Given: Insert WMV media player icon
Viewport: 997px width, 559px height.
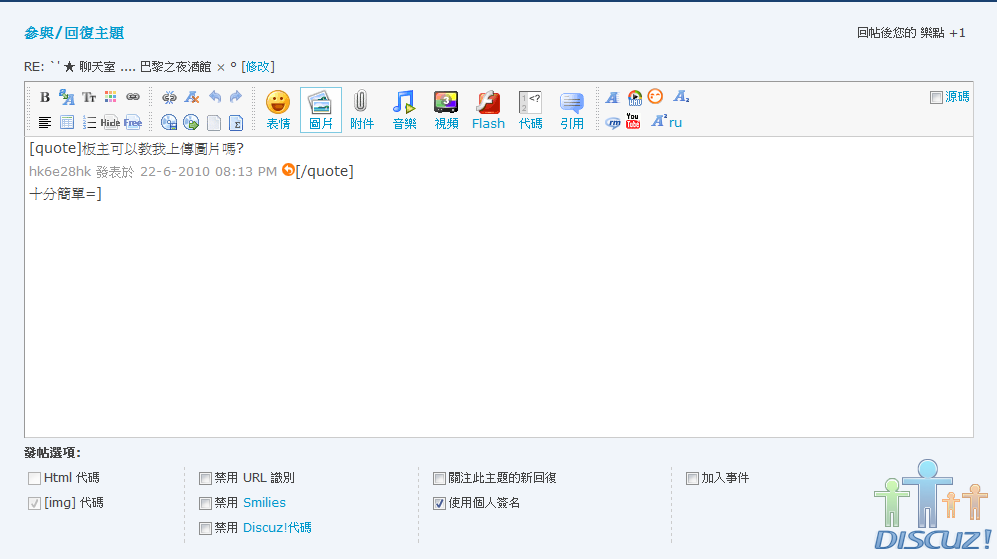Looking at the screenshot, I should pyautogui.click(x=635, y=97).
